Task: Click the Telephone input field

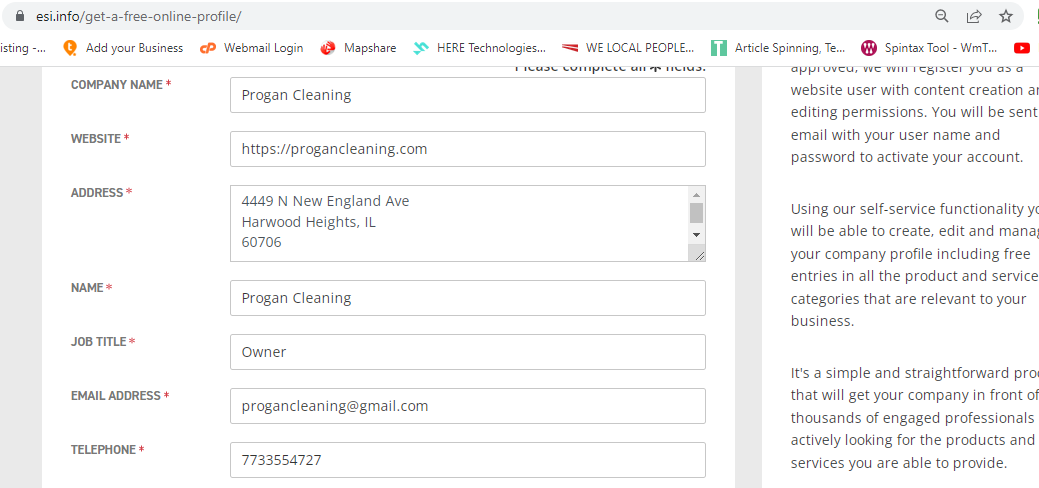Action: (x=468, y=460)
